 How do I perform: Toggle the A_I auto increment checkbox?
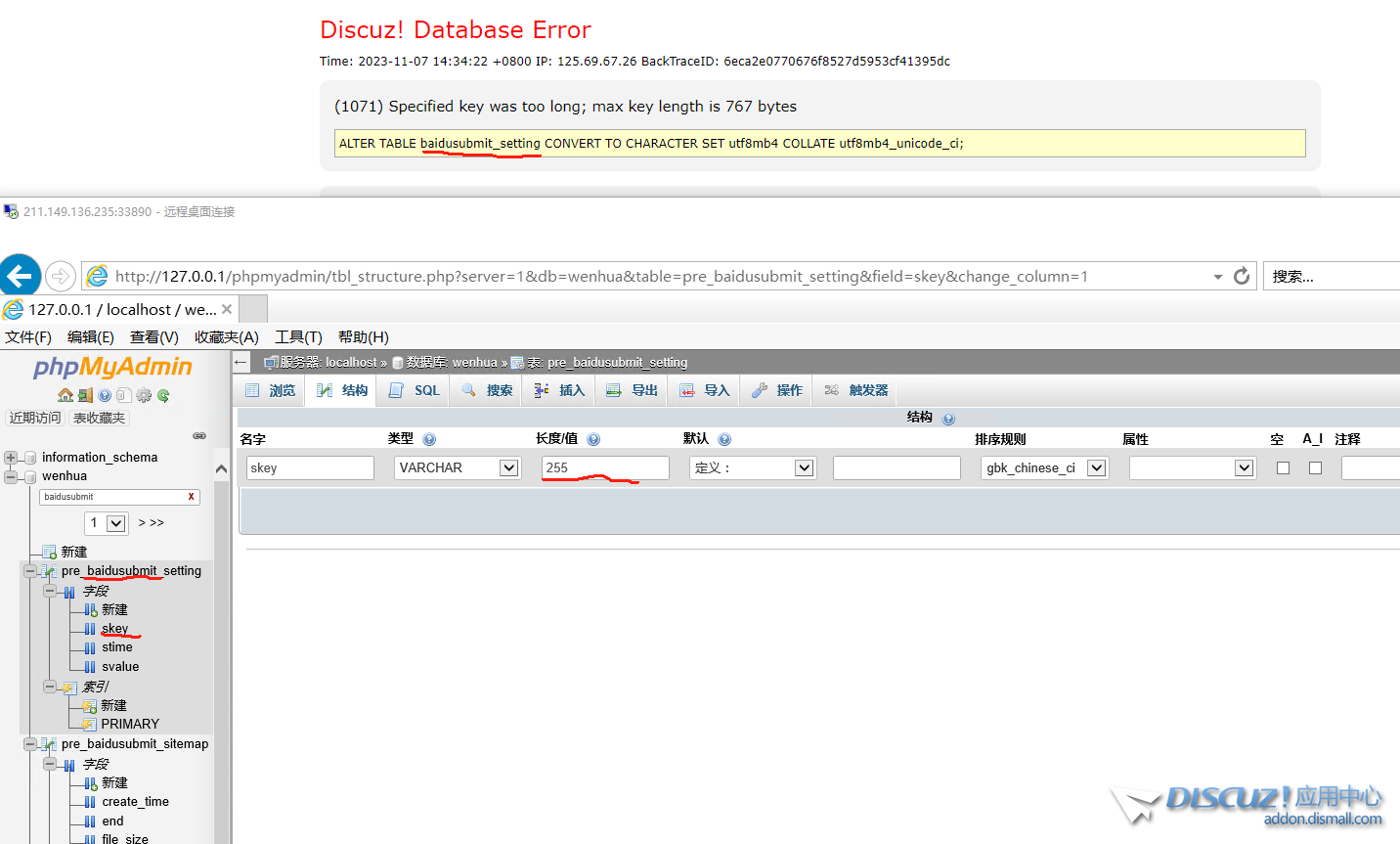(x=1316, y=468)
